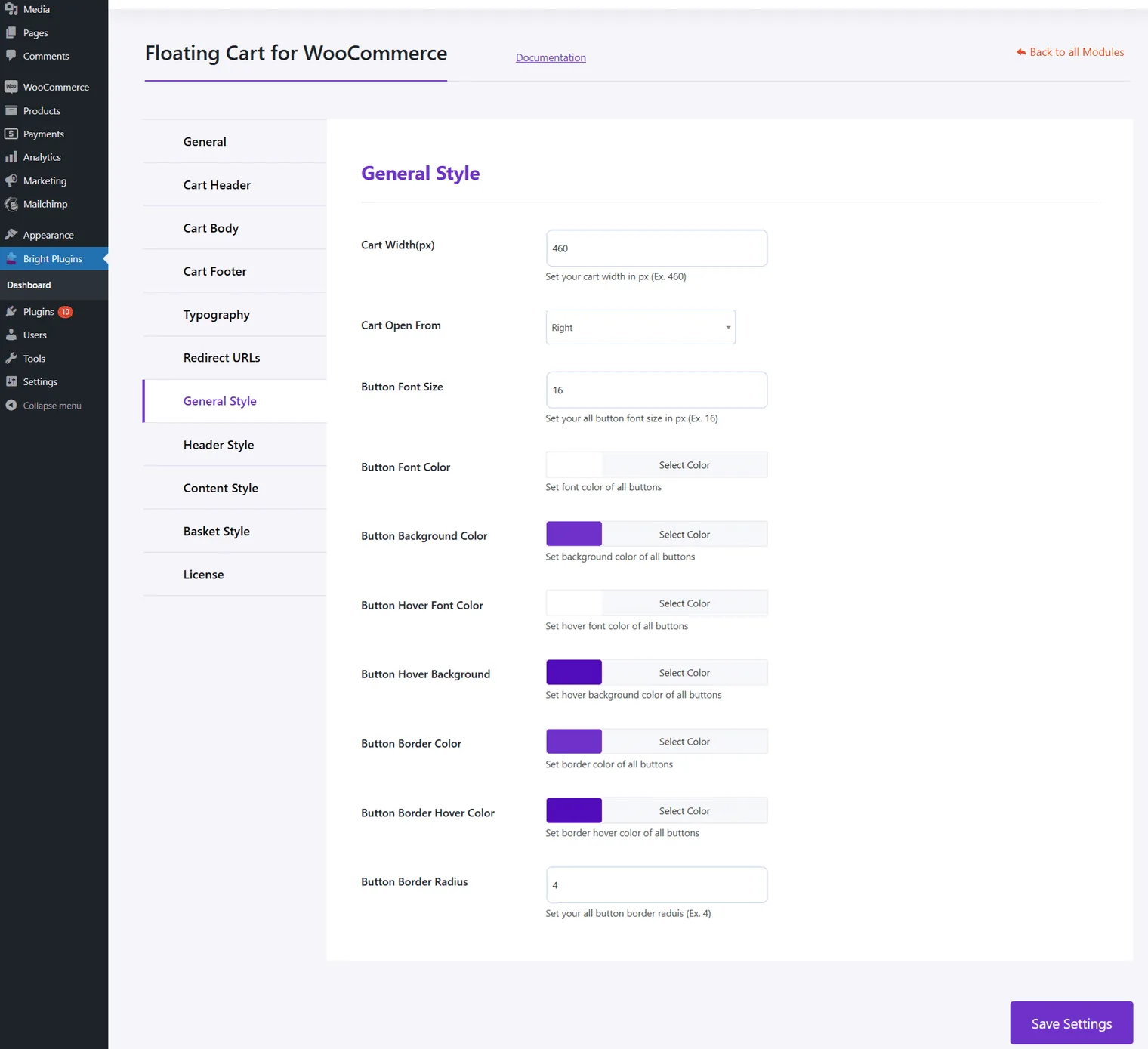1148x1049 pixels.
Task: Click the Marketing megaphone icon
Action: [x=11, y=180]
